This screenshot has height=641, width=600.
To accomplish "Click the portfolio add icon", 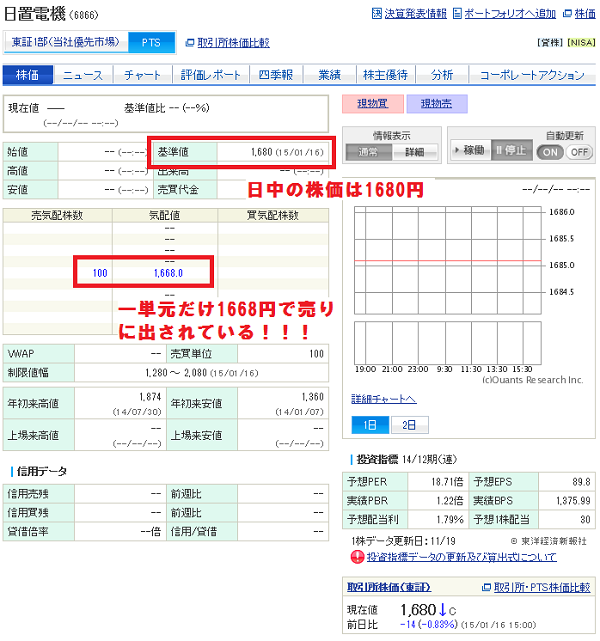I will tap(457, 13).
